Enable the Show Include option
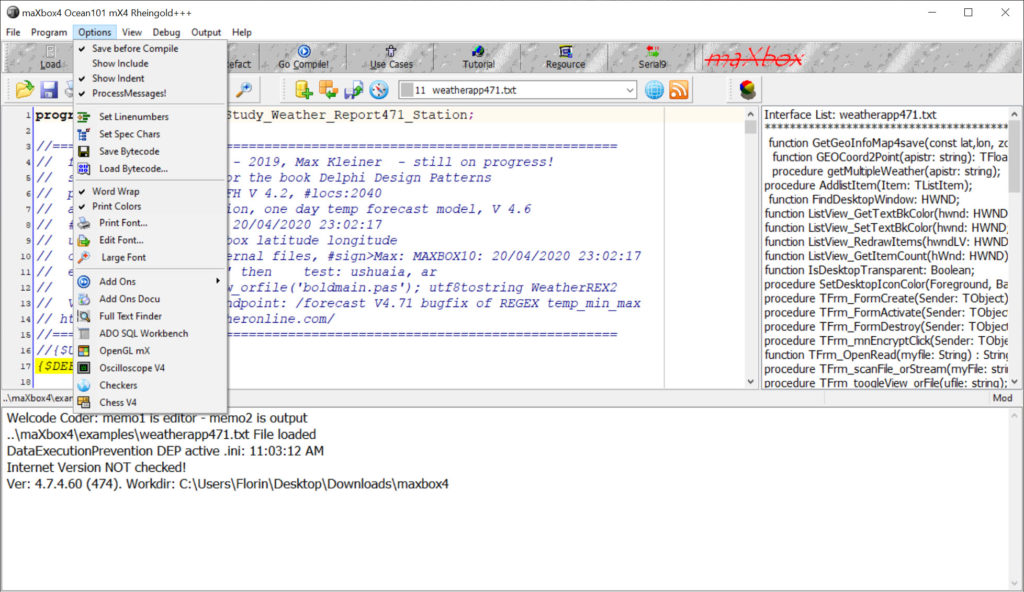Screen dimensions: 1024x592 pyautogui.click(x=150, y=63)
